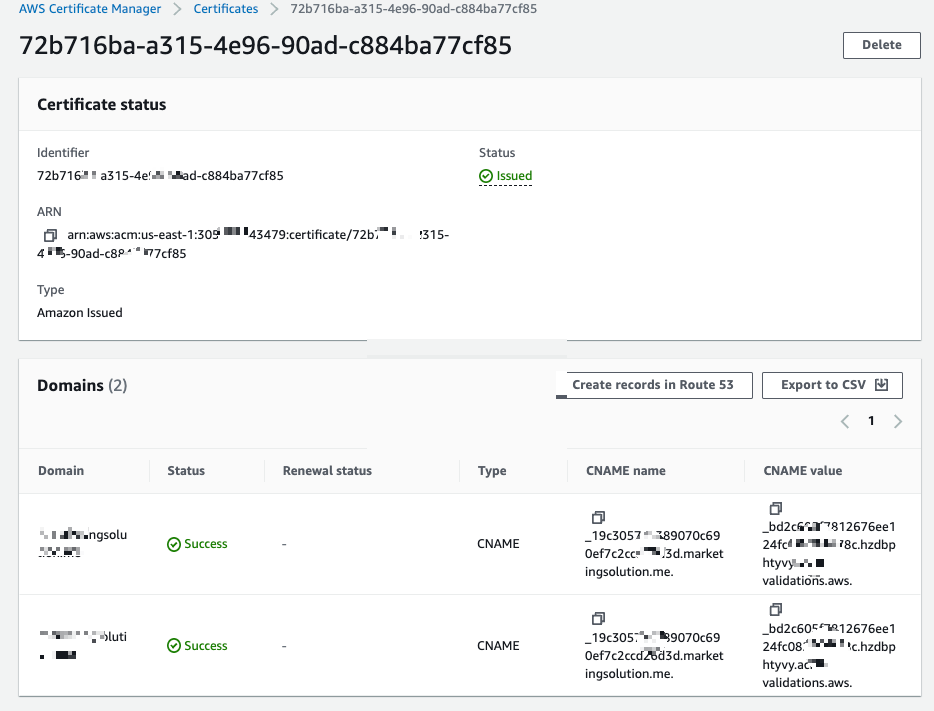Click the certificate ID breadcrumb text
The width and height of the screenshot is (934, 711).
tap(413, 9)
